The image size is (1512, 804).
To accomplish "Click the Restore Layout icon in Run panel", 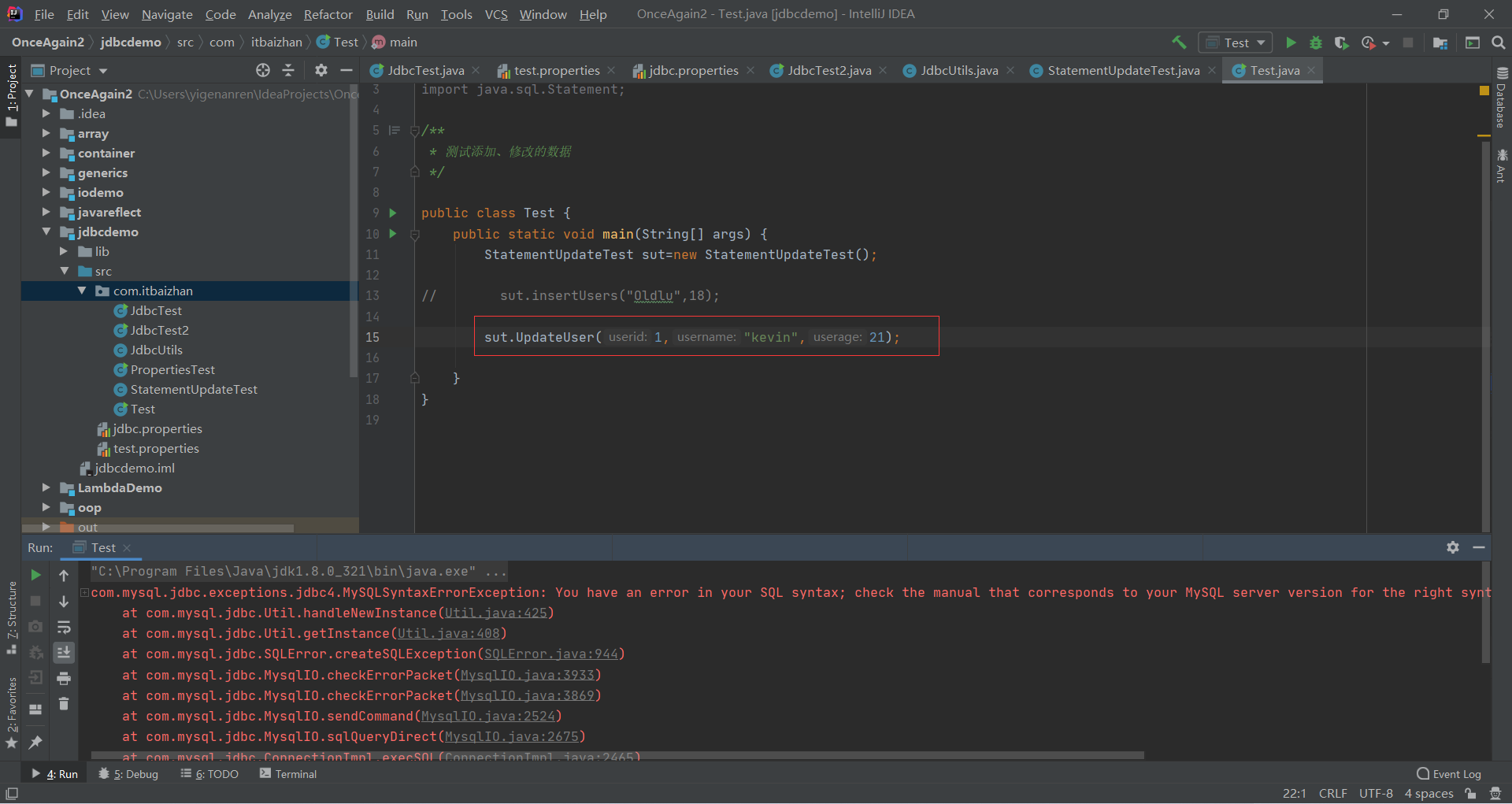I will pyautogui.click(x=35, y=709).
